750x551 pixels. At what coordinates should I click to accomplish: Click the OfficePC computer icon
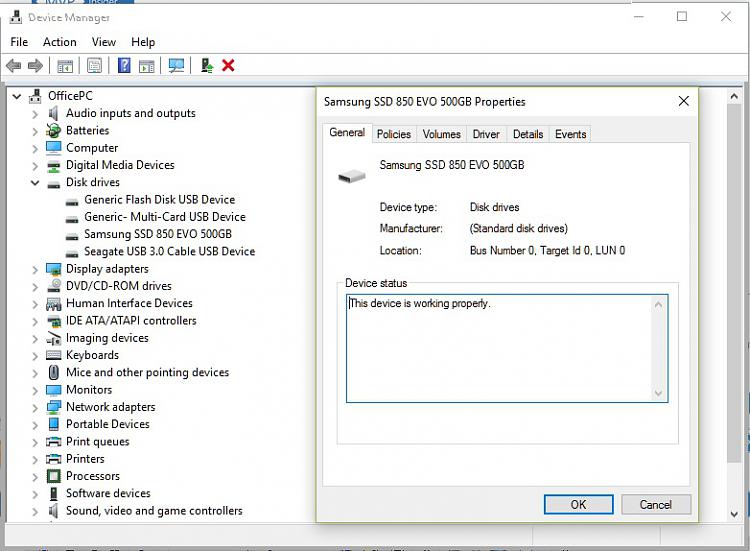click(x=35, y=96)
